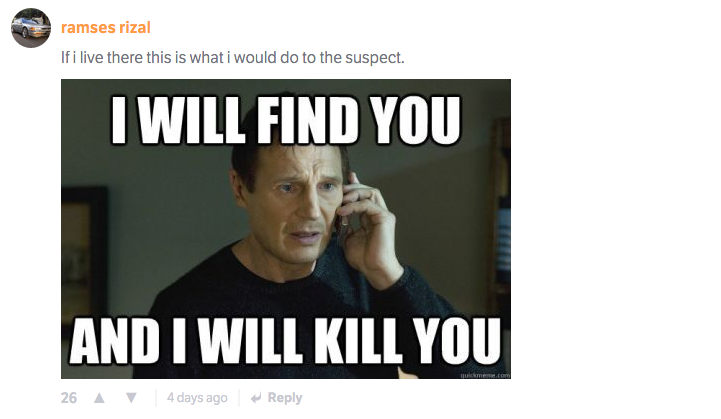Select the comment text about the suspect
721x419 pixels.
tap(233, 57)
